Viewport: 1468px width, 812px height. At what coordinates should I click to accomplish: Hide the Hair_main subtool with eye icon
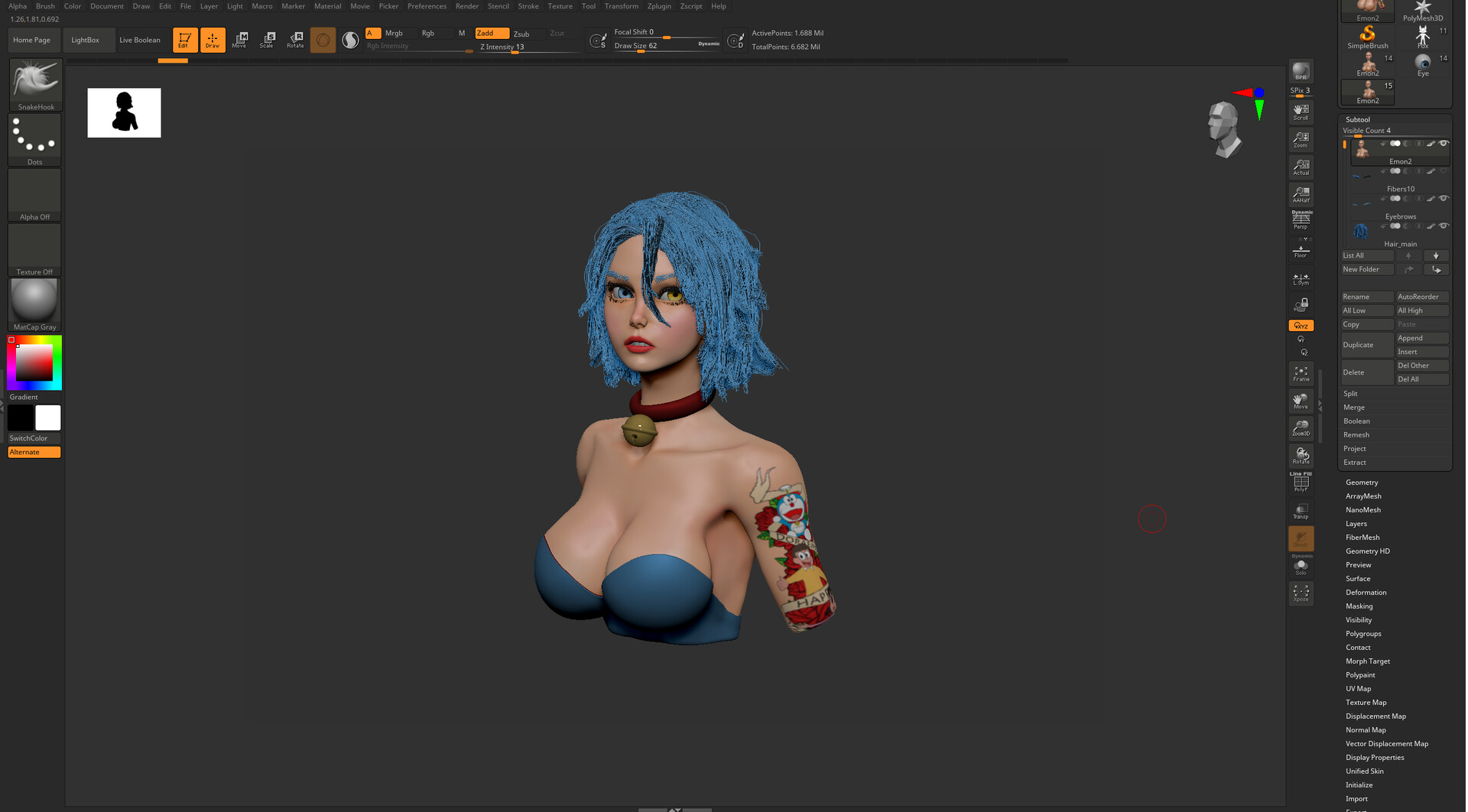coord(1444,226)
